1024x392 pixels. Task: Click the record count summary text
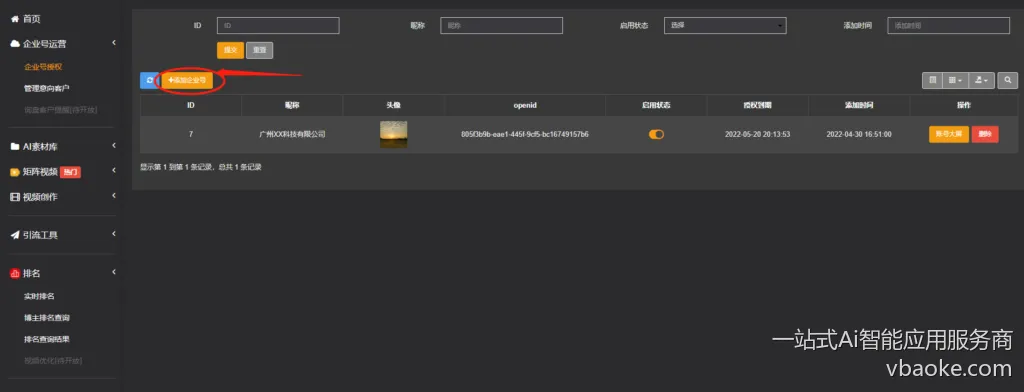(x=201, y=167)
